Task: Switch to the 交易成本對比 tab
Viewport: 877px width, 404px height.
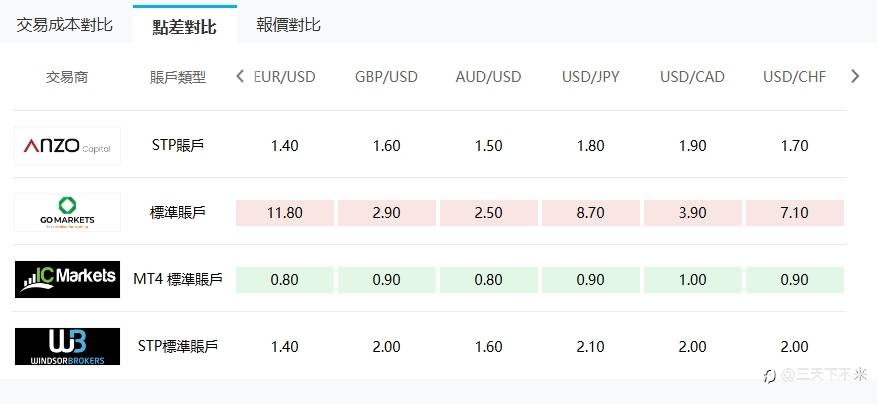Action: click(x=64, y=25)
